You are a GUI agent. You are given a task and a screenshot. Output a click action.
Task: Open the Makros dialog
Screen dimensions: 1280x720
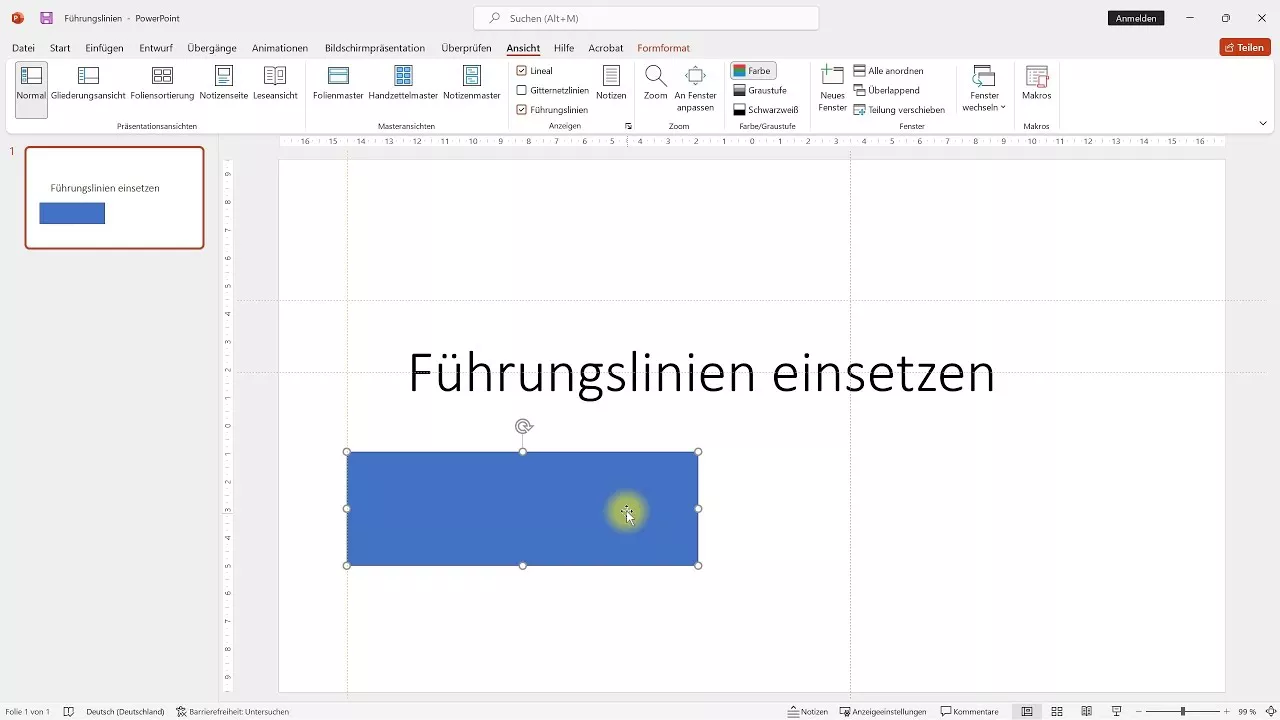pyautogui.click(x=1037, y=84)
